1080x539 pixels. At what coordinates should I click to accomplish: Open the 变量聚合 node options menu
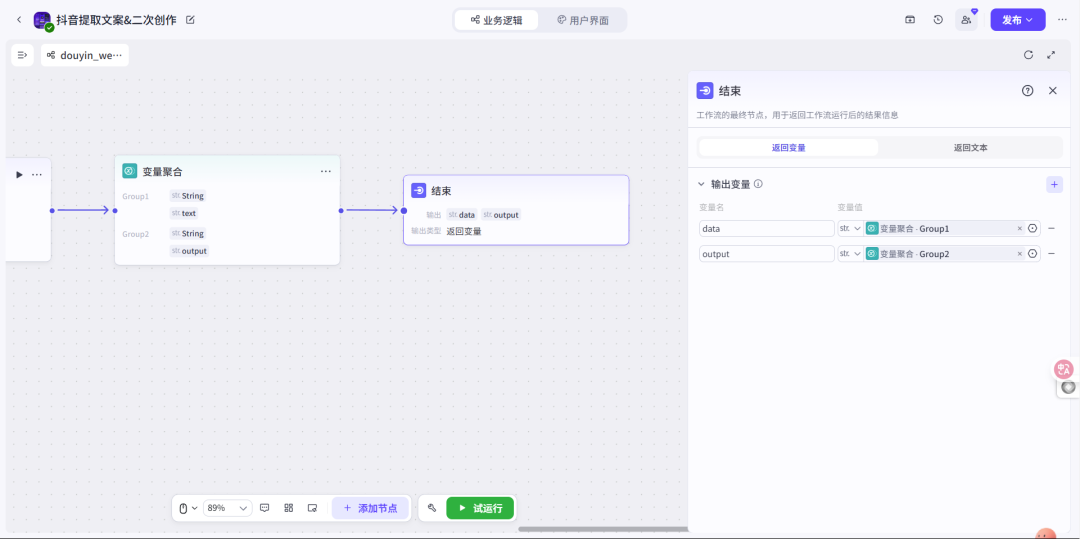coord(326,171)
